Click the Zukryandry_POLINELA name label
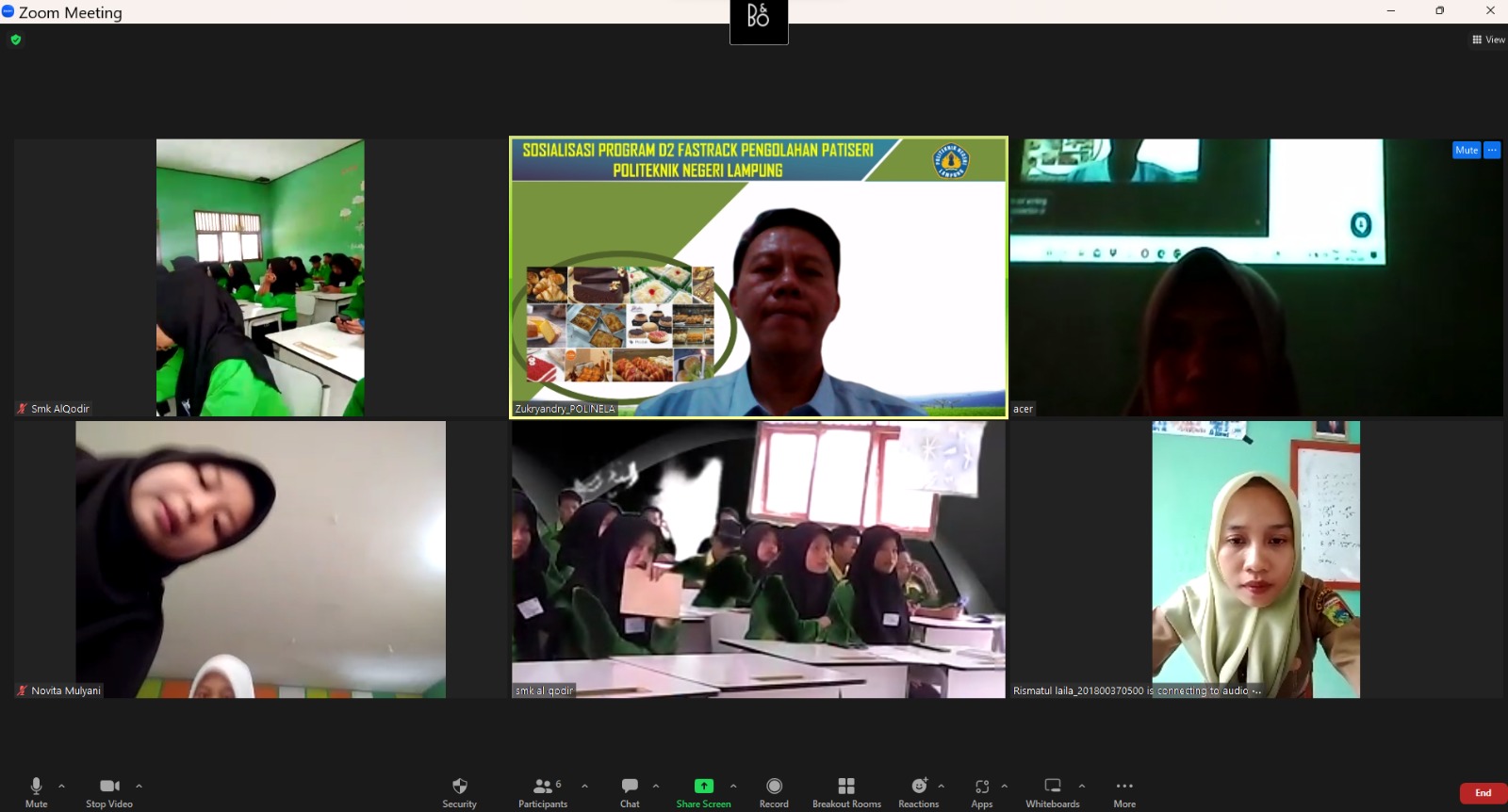This screenshot has height=812, width=1508. tap(565, 409)
